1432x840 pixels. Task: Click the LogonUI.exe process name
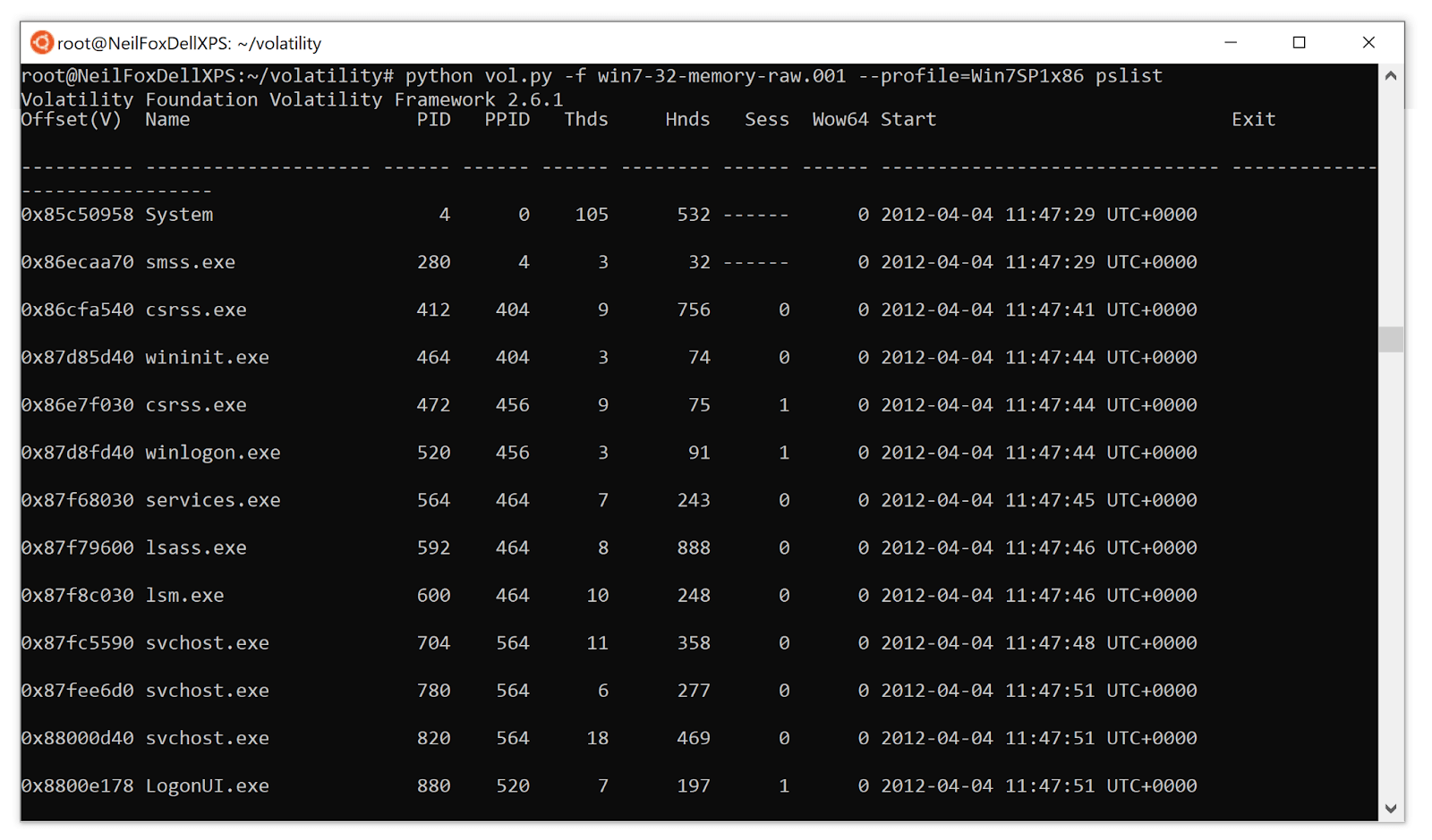point(207,785)
